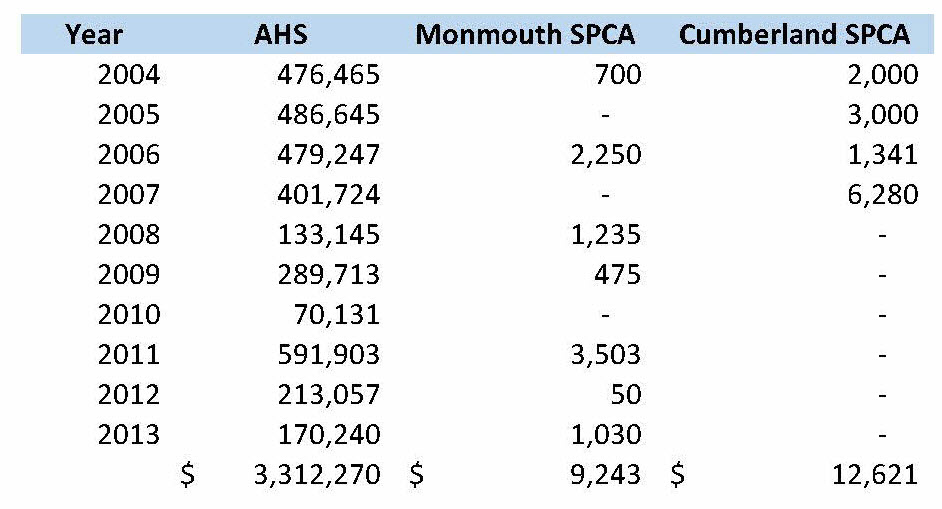Select the 2012 year cell

click(x=128, y=394)
